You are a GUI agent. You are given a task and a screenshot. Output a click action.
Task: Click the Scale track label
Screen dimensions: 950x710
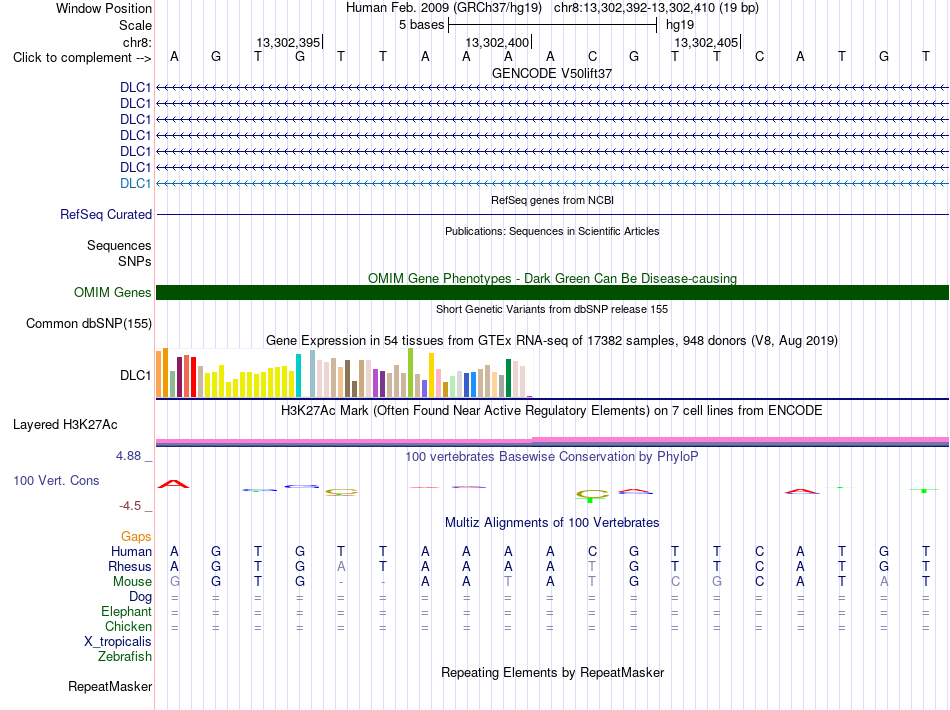[135, 25]
